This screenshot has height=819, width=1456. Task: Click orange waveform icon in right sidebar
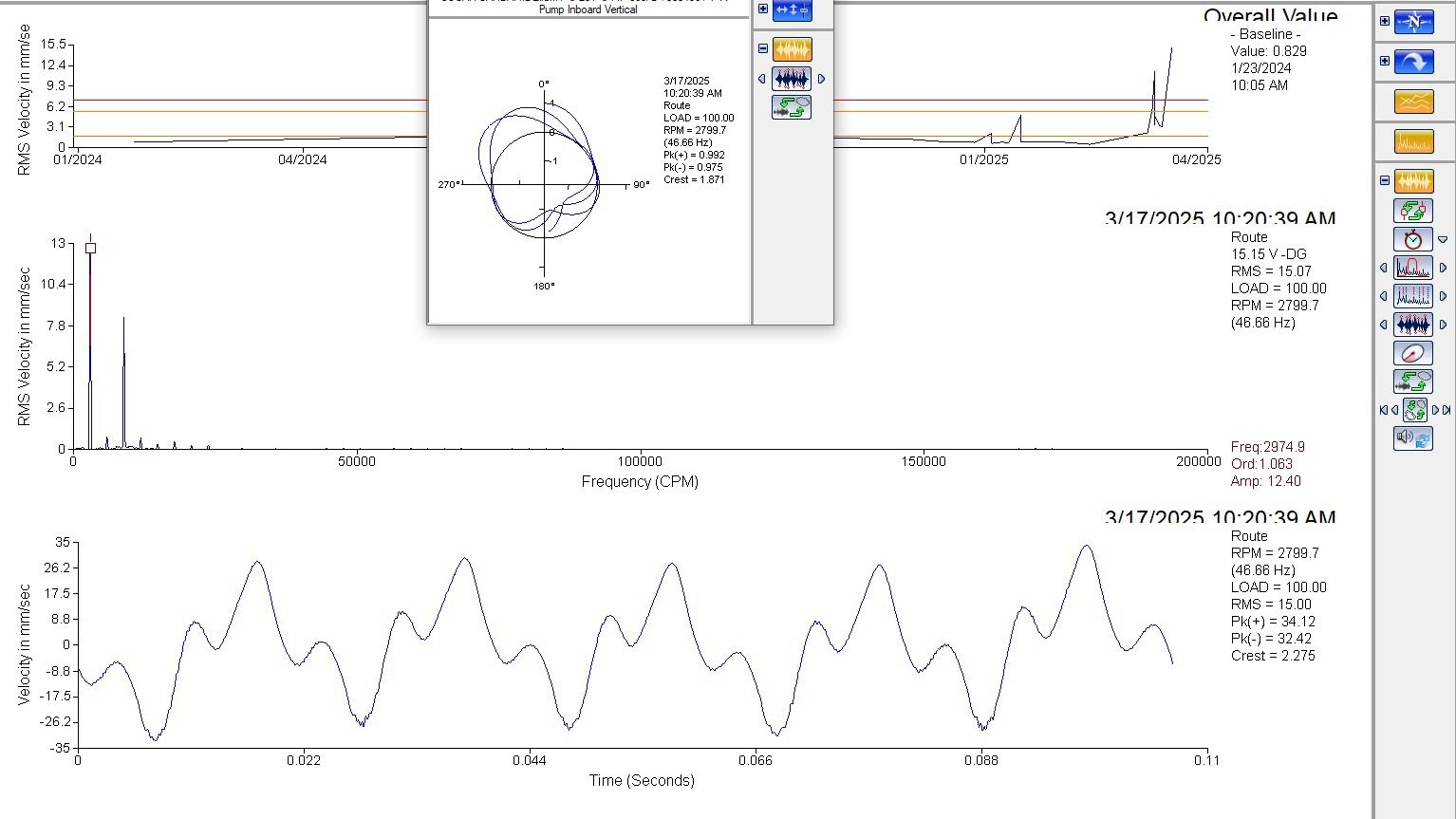click(x=1413, y=181)
